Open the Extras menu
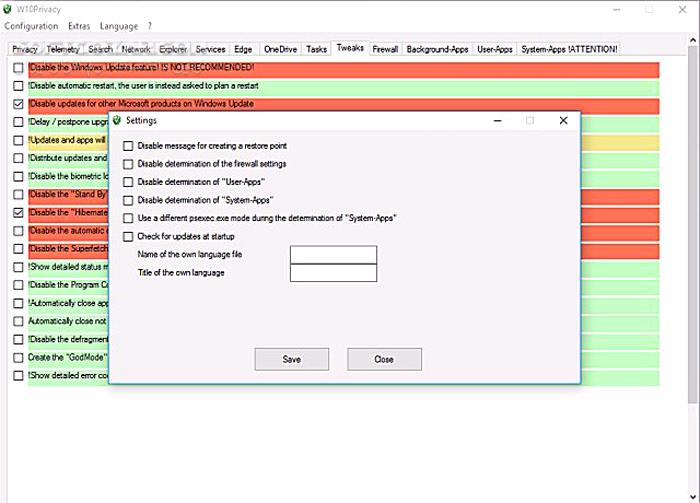This screenshot has width=700, height=503. [x=79, y=26]
